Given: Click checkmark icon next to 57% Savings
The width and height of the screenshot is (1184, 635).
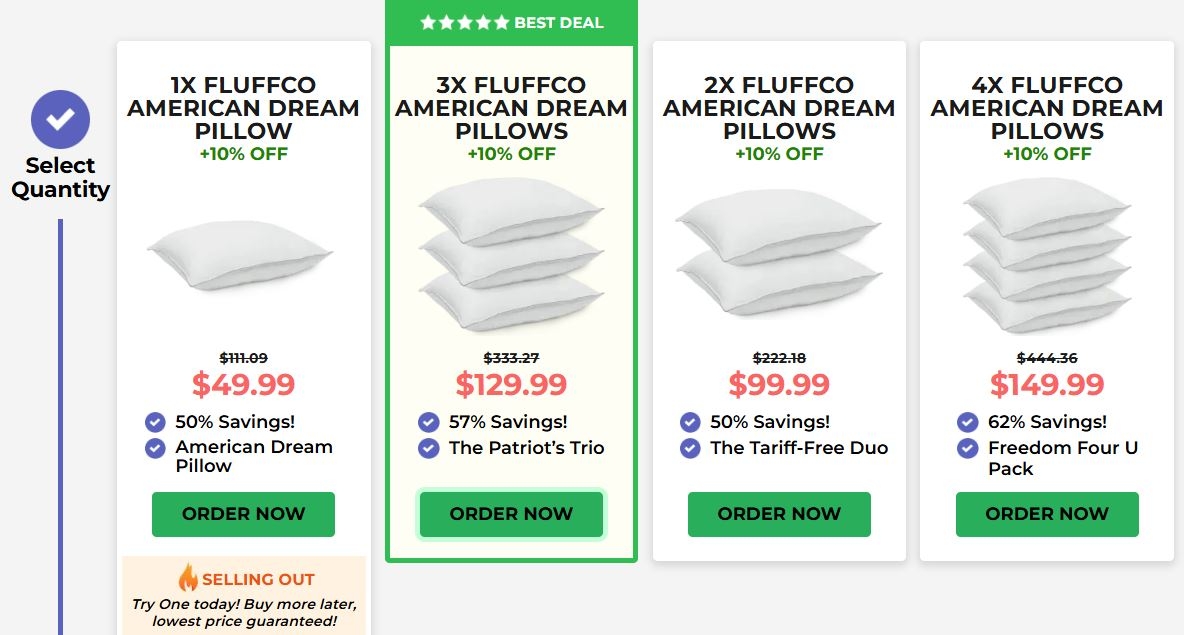Looking at the screenshot, I should pyautogui.click(x=428, y=422).
